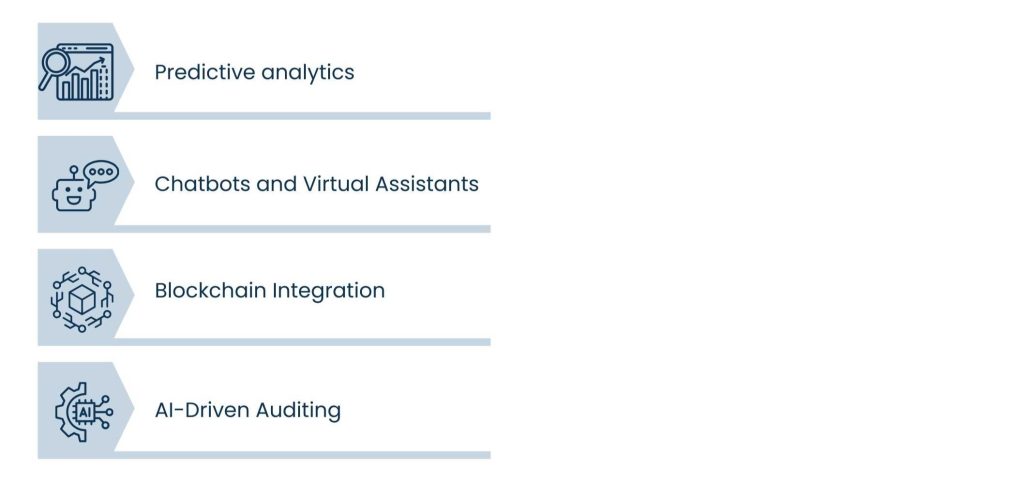Click the underline bar below Chatbots row
1024x483 pixels.
300,229
